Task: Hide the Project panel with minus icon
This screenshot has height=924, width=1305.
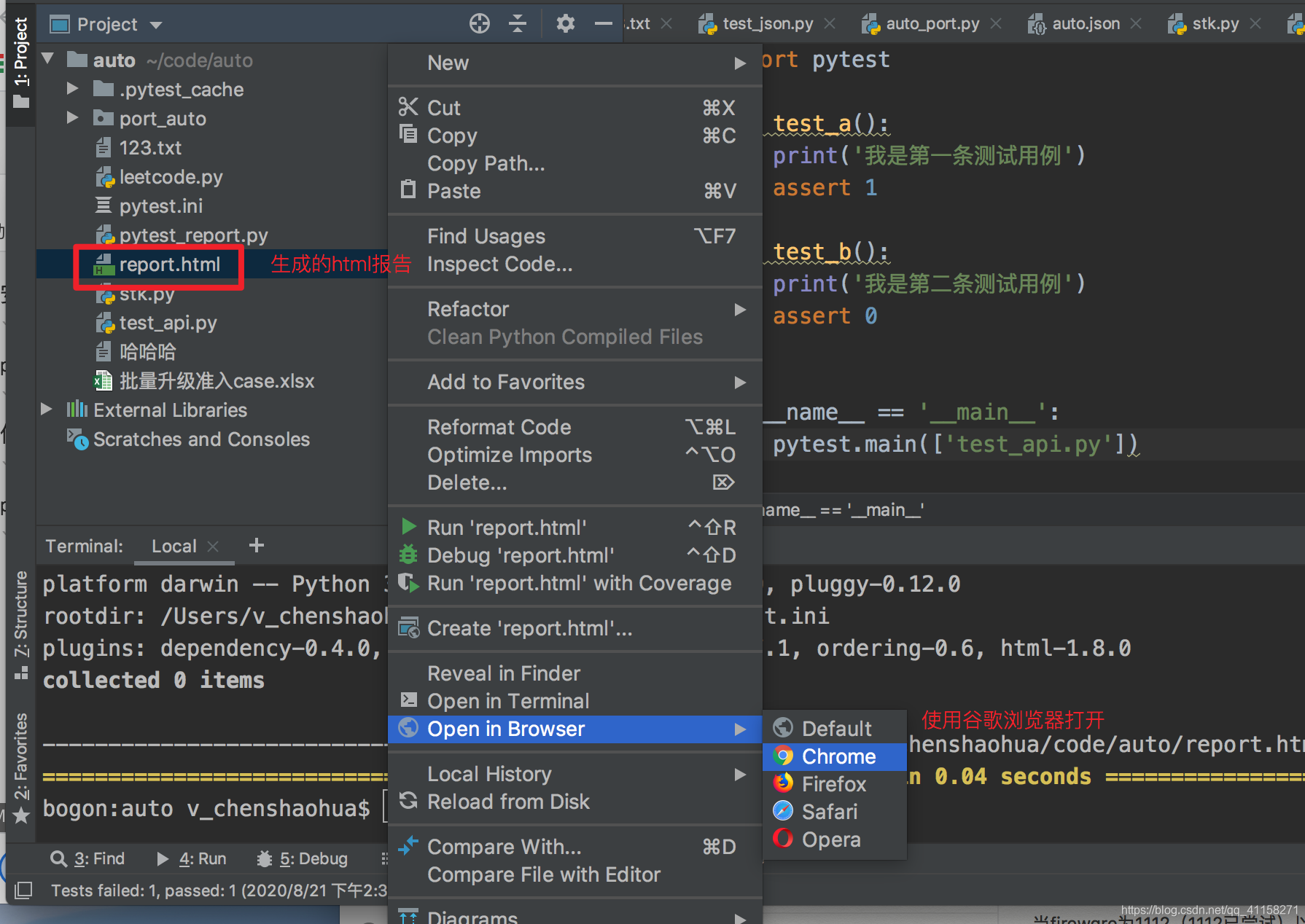Action: [603, 24]
